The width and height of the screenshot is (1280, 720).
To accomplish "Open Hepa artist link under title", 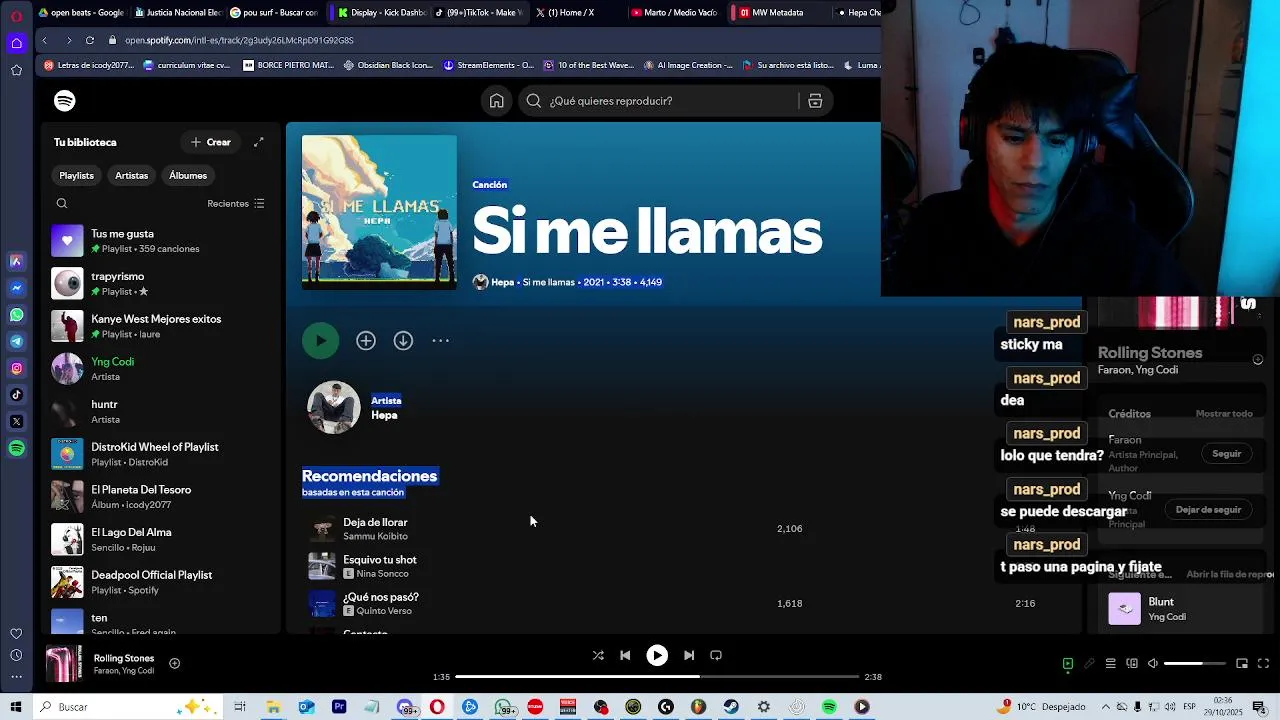I will [x=502, y=282].
